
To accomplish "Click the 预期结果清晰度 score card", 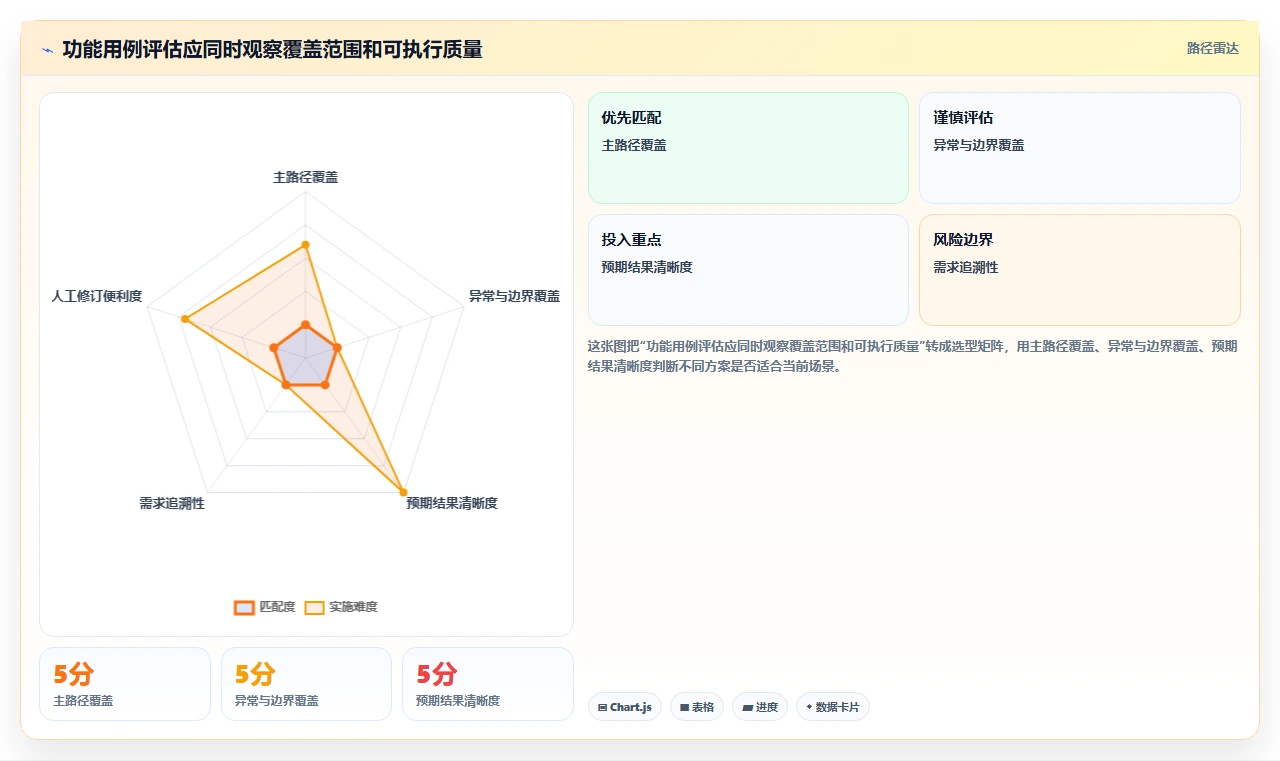I will click(x=488, y=684).
